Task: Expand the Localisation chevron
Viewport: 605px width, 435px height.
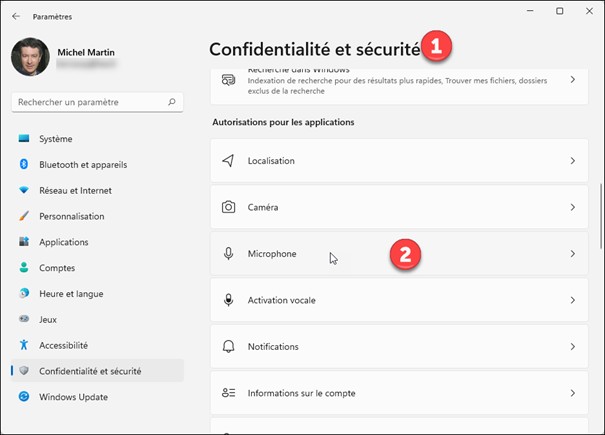Action: coord(573,160)
